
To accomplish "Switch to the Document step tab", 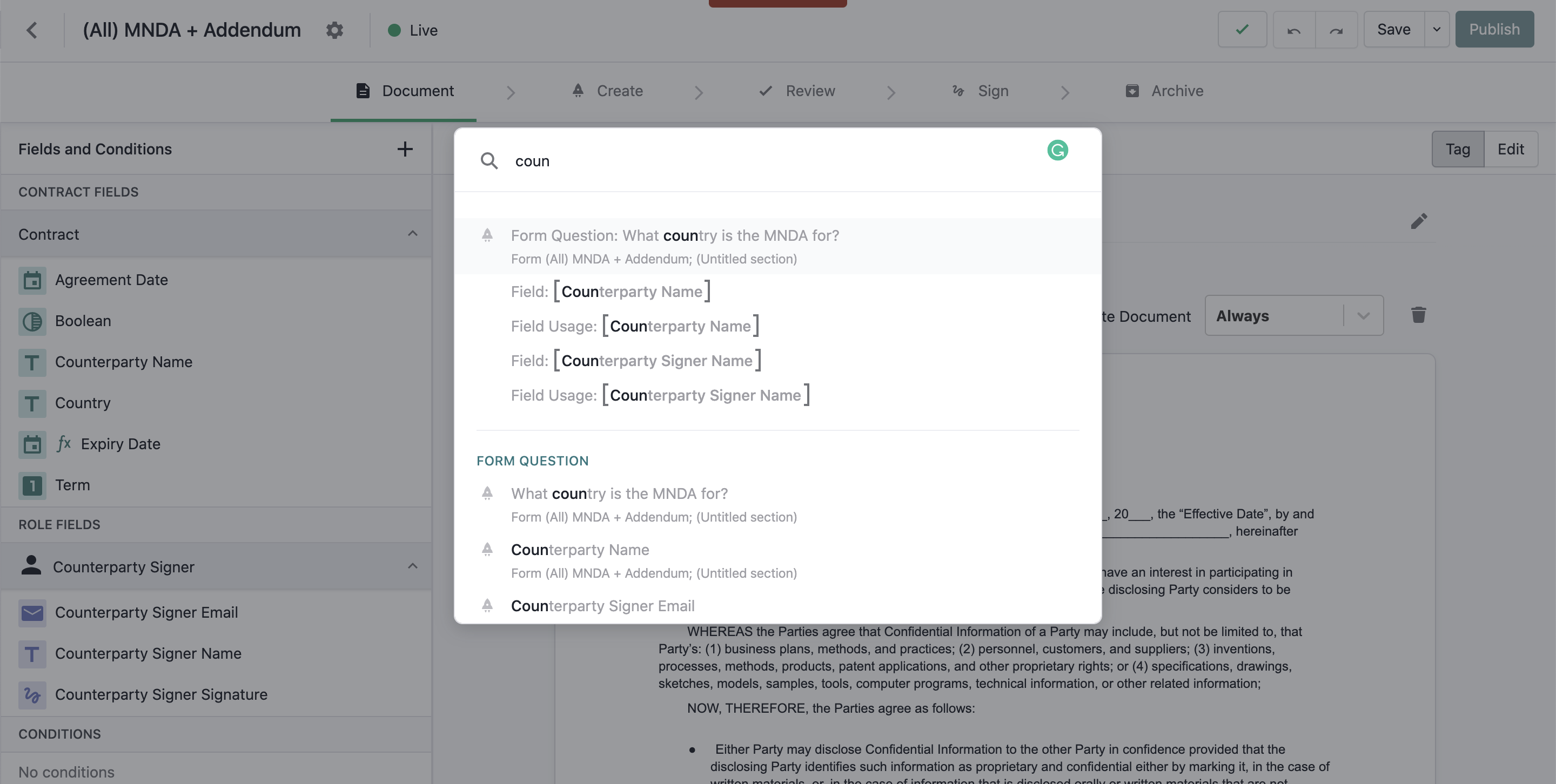I will pyautogui.click(x=404, y=91).
